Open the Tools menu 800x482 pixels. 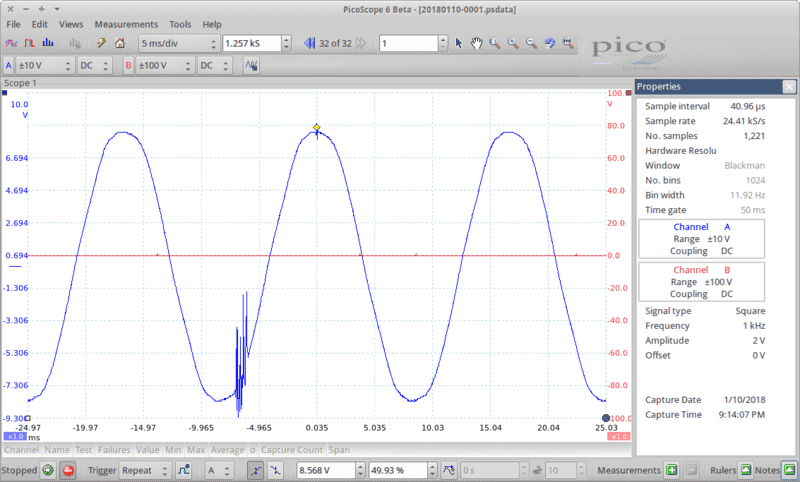180,23
